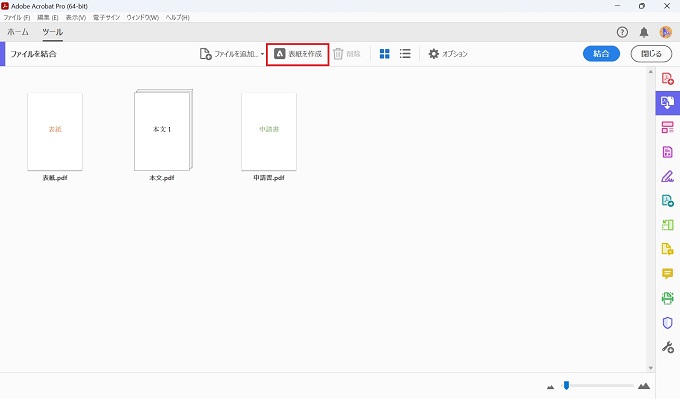This screenshot has height=399, width=680.
Task: Open Create PDF tool in right sidebar
Action: [x=667, y=78]
